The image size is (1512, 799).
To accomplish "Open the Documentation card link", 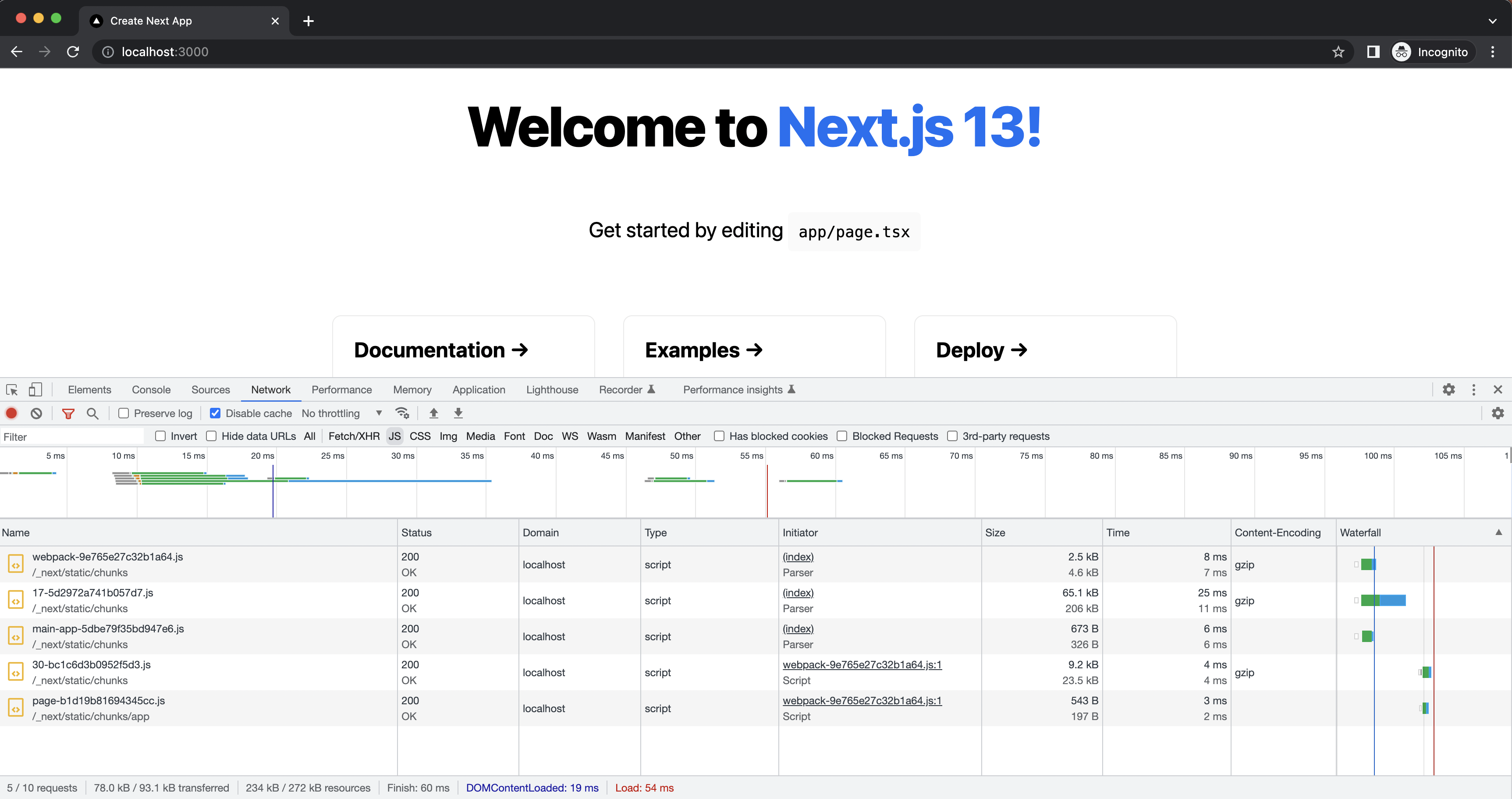I will pos(463,346).
